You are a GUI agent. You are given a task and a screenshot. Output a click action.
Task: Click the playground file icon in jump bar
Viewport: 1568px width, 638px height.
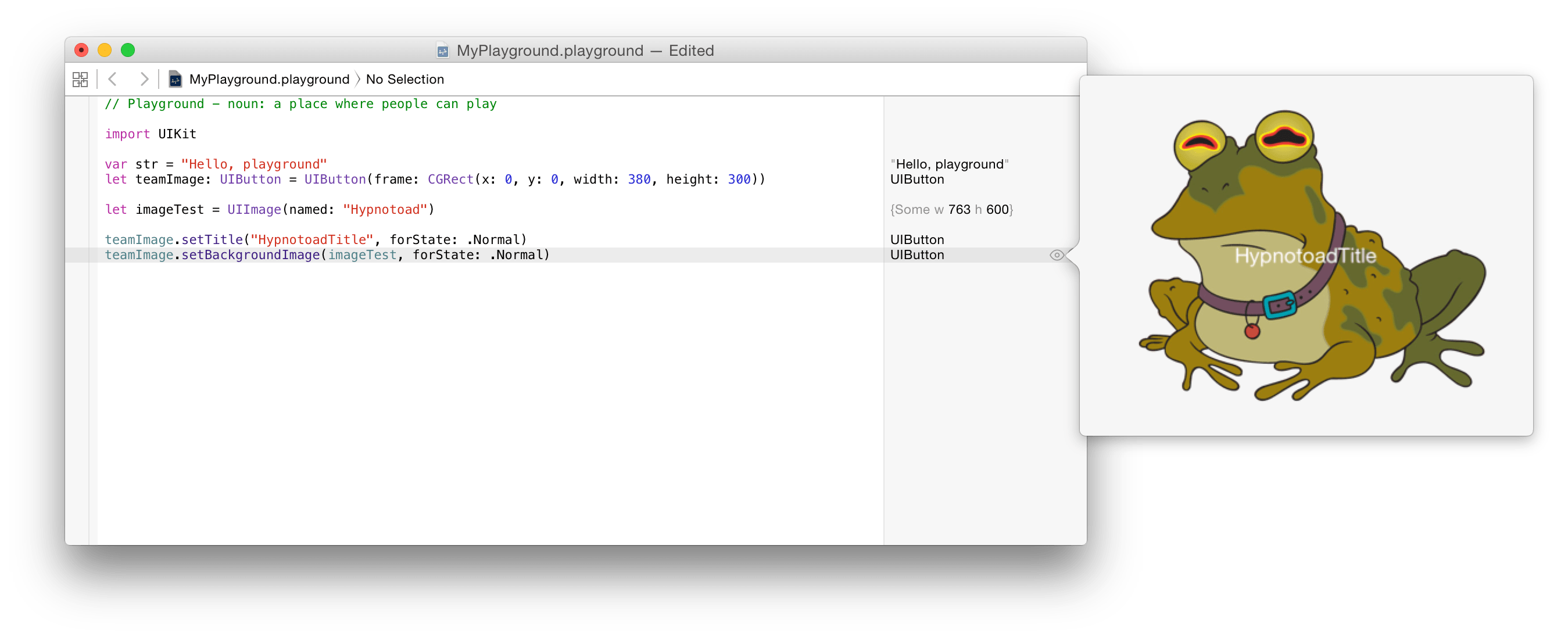coord(176,79)
